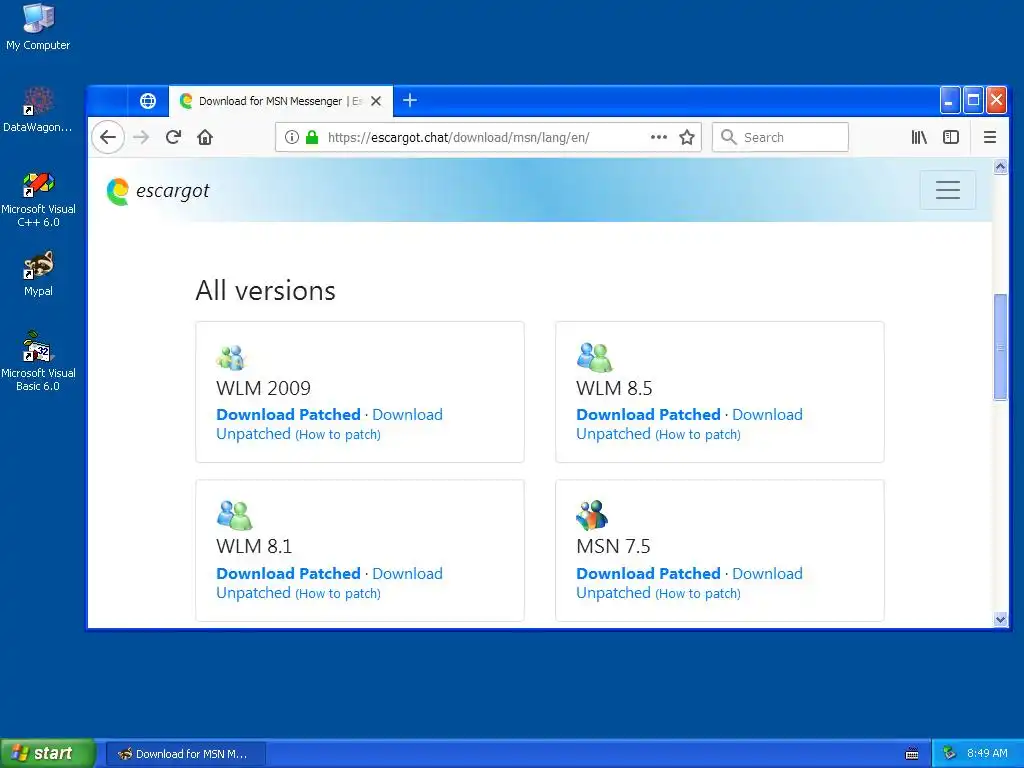Click the taskbar clock showing 8:49 AM
Image resolution: width=1024 pixels, height=768 pixels.
[987, 754]
